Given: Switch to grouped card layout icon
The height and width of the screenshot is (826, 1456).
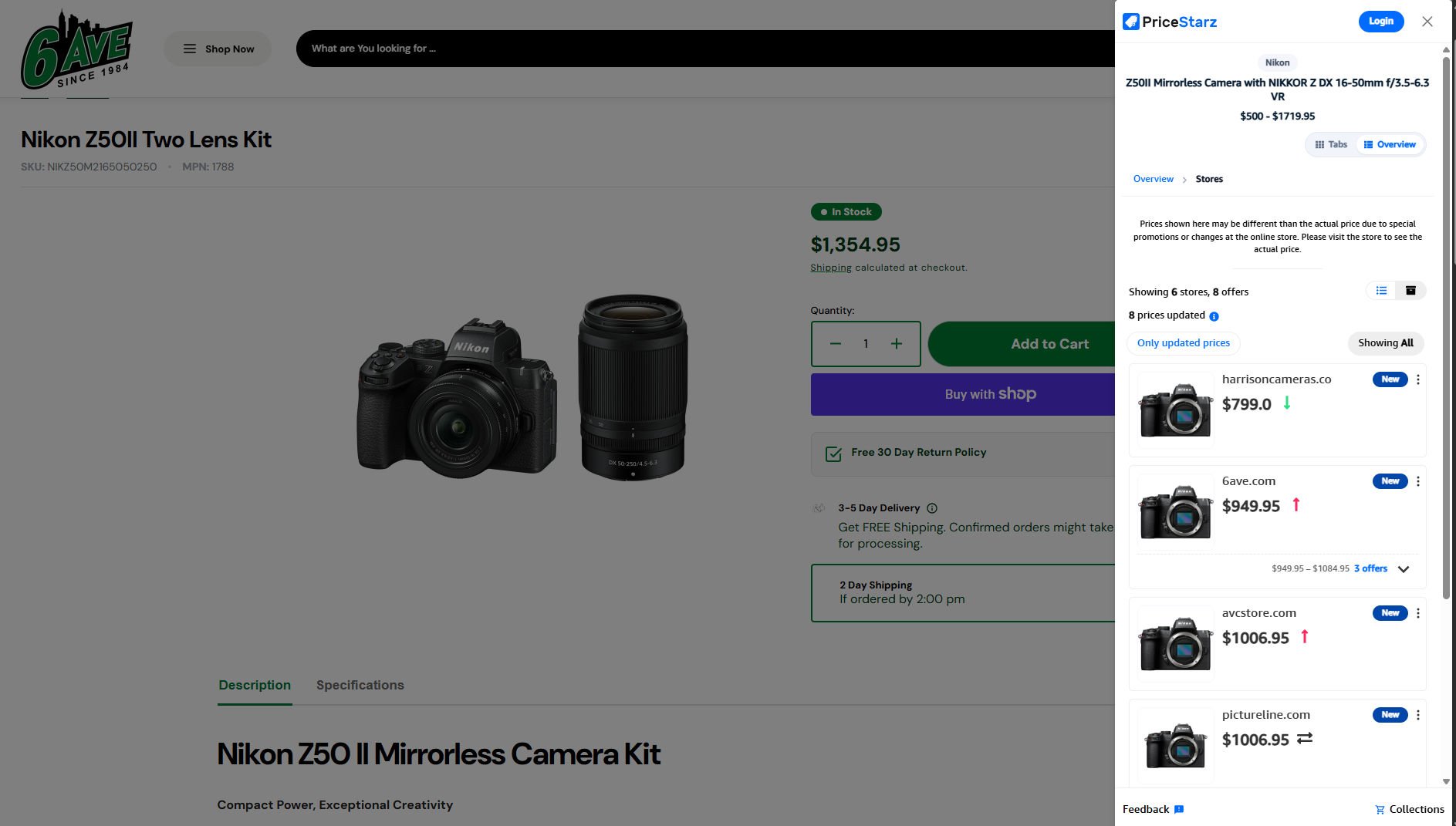Looking at the screenshot, I should [x=1410, y=291].
